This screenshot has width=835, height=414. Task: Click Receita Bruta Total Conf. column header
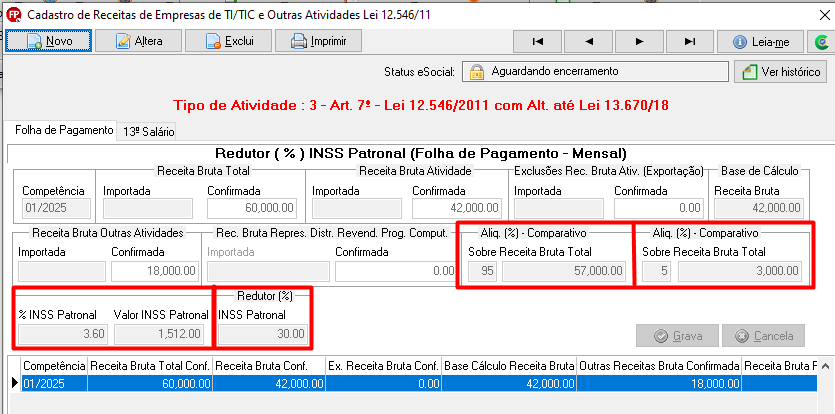click(x=150, y=366)
